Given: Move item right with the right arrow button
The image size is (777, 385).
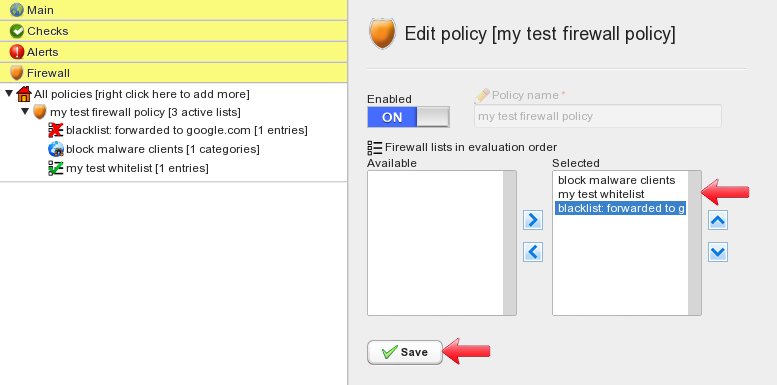Looking at the screenshot, I should pyautogui.click(x=533, y=220).
